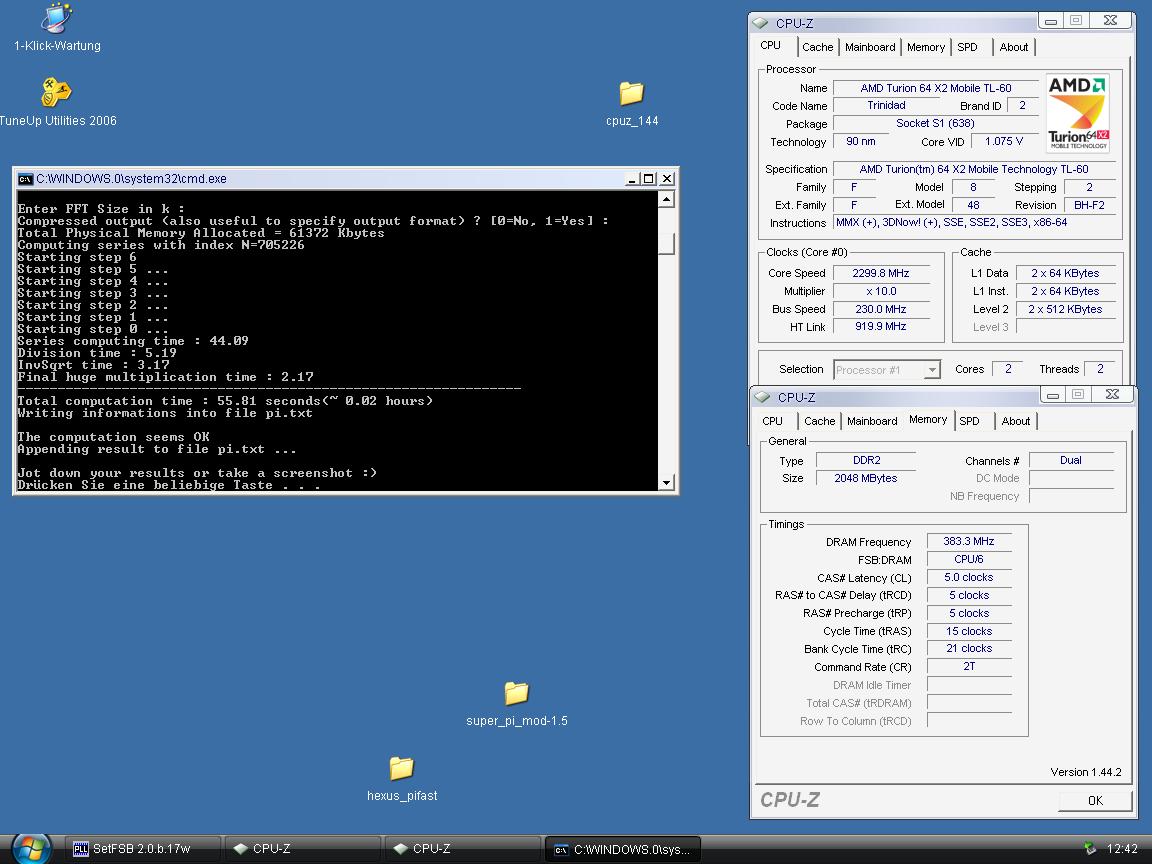Click the cmd window scrollbar down arrow
1152x864 pixels.
(x=666, y=483)
